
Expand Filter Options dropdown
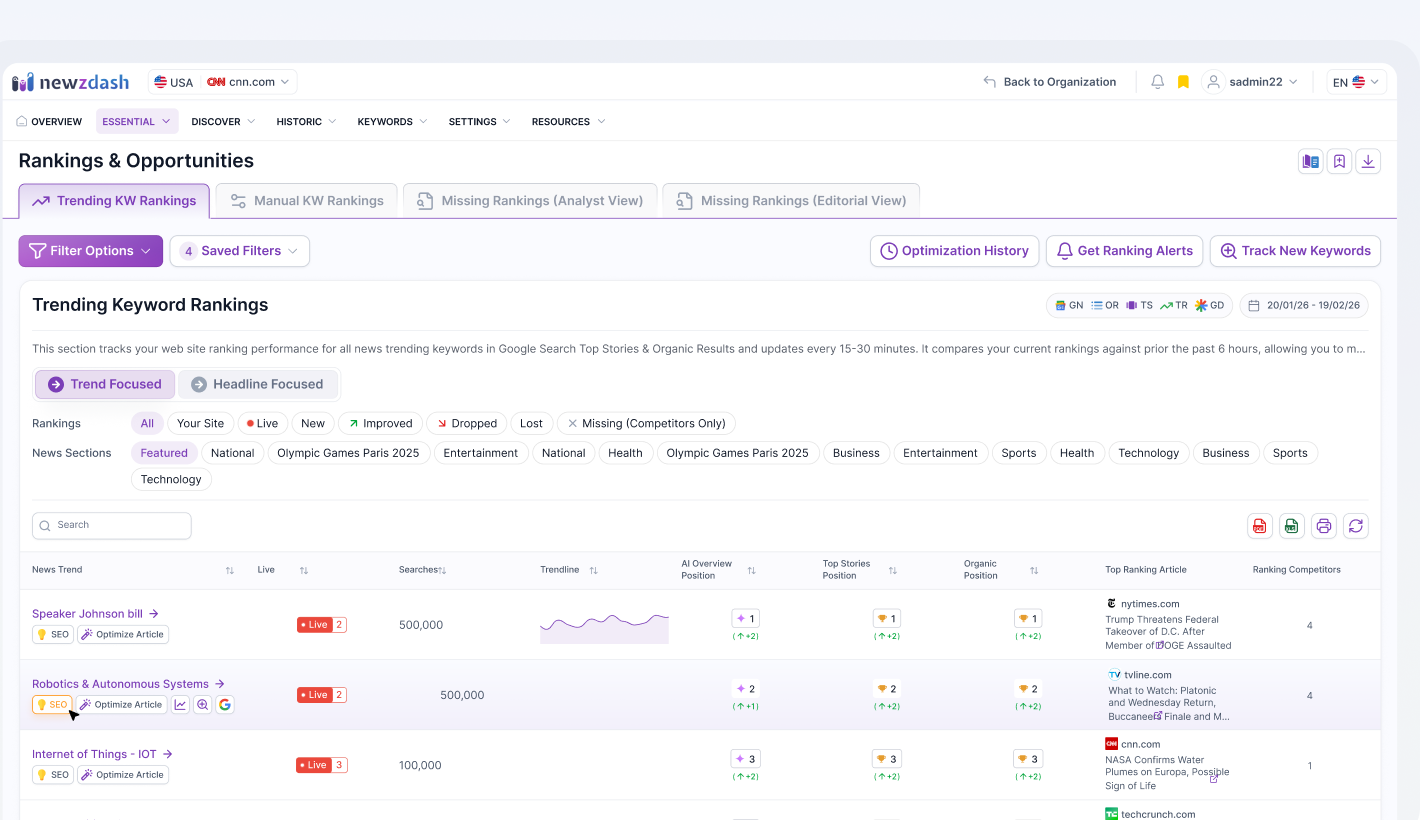[90, 251]
